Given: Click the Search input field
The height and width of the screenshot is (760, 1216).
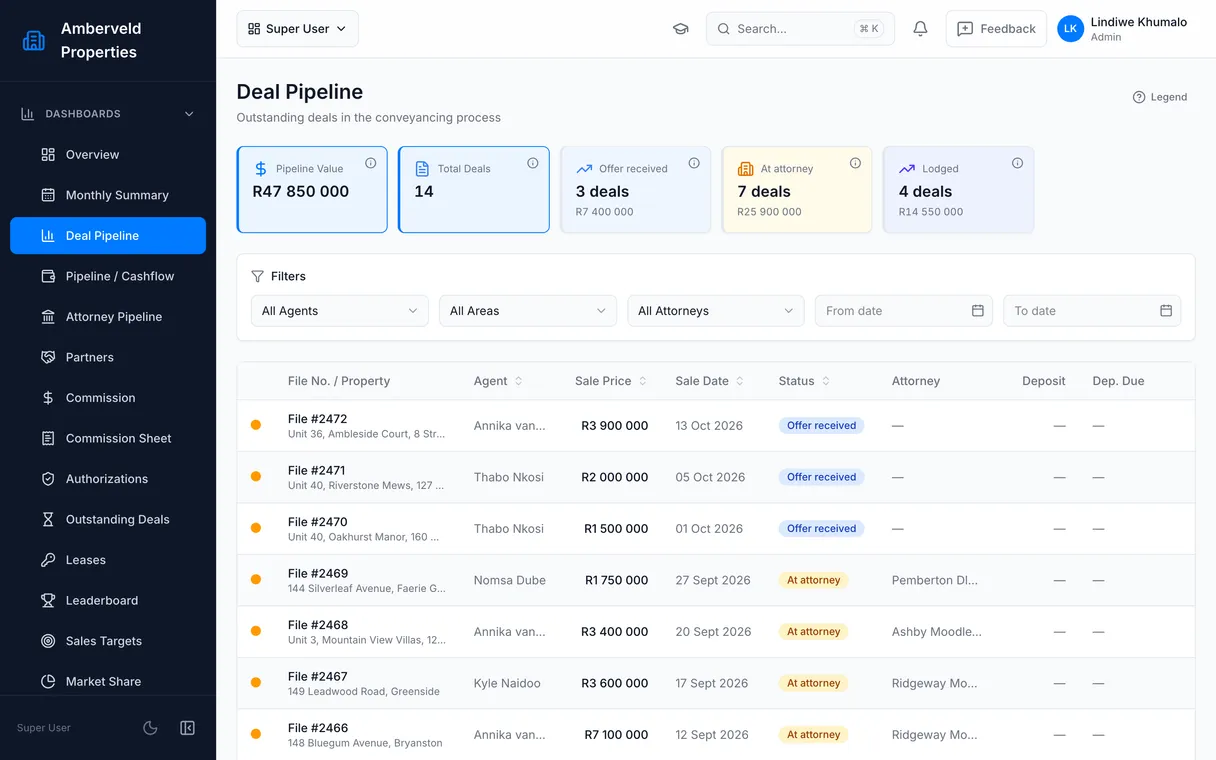Looking at the screenshot, I should click(x=800, y=29).
